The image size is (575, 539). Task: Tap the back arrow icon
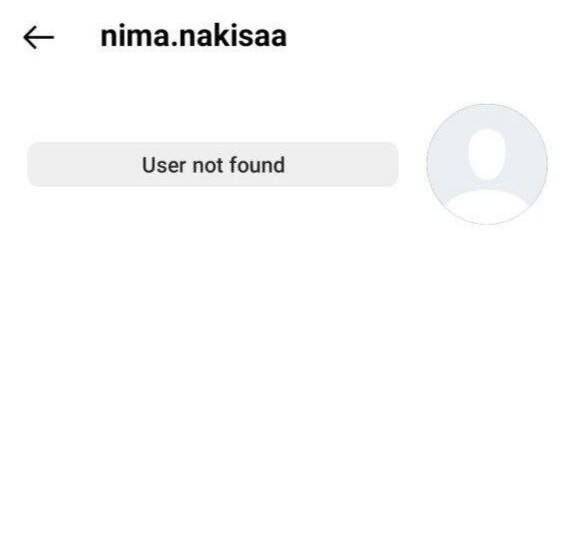tap(39, 37)
